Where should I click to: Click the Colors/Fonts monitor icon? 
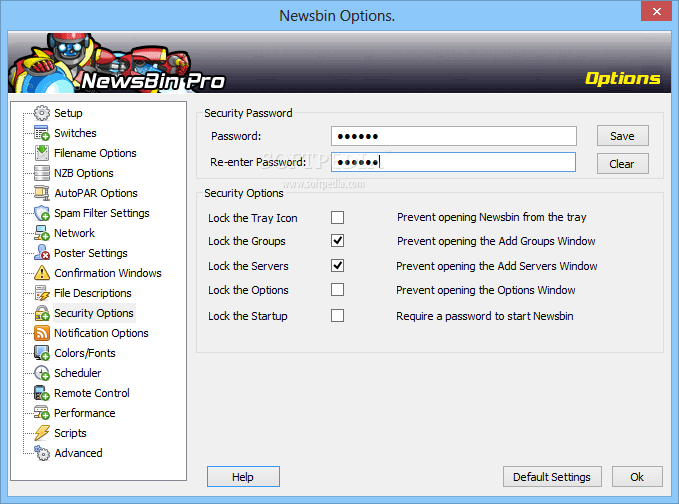(x=42, y=353)
